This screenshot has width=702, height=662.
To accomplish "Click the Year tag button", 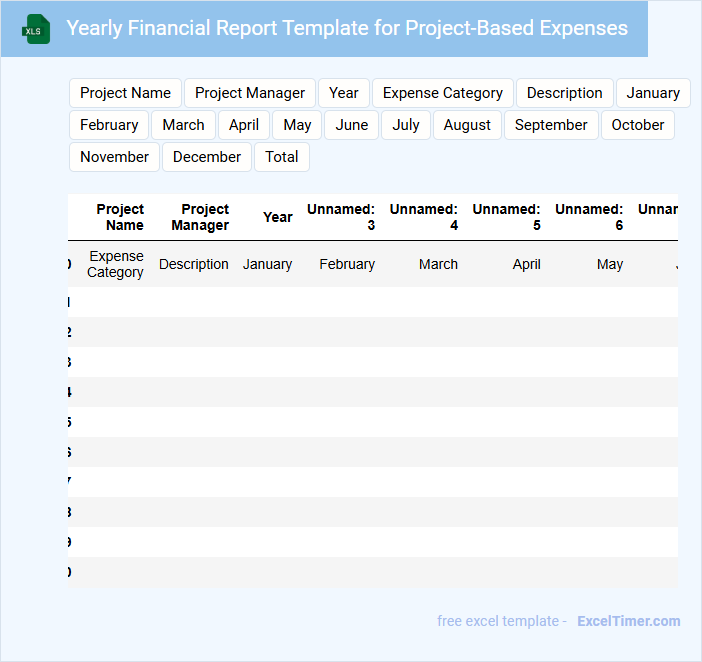I will click(344, 93).
